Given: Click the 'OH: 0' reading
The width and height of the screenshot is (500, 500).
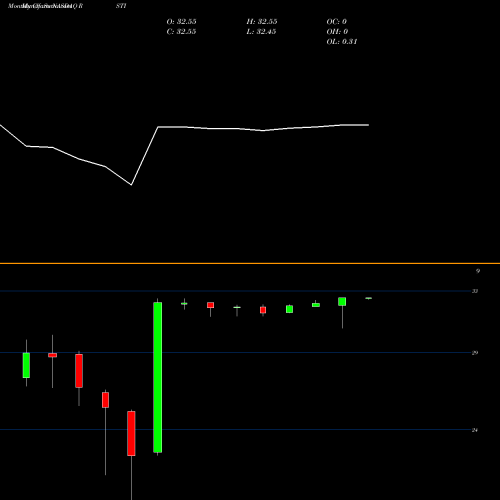Looking at the screenshot, I should click(x=337, y=32).
